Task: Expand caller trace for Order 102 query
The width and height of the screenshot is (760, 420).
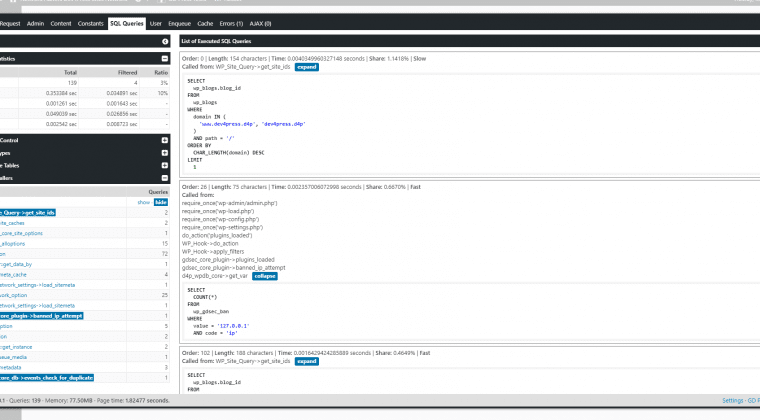Action: tap(307, 361)
